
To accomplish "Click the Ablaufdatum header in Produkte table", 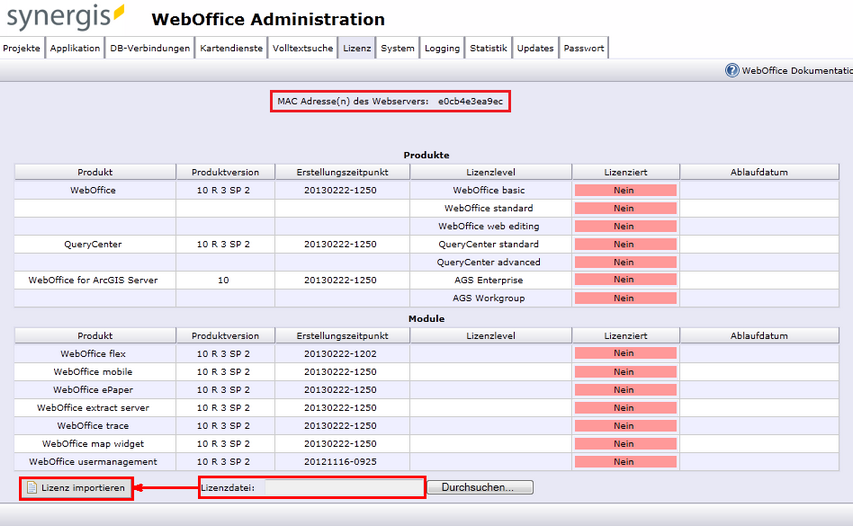I will 759,172.
